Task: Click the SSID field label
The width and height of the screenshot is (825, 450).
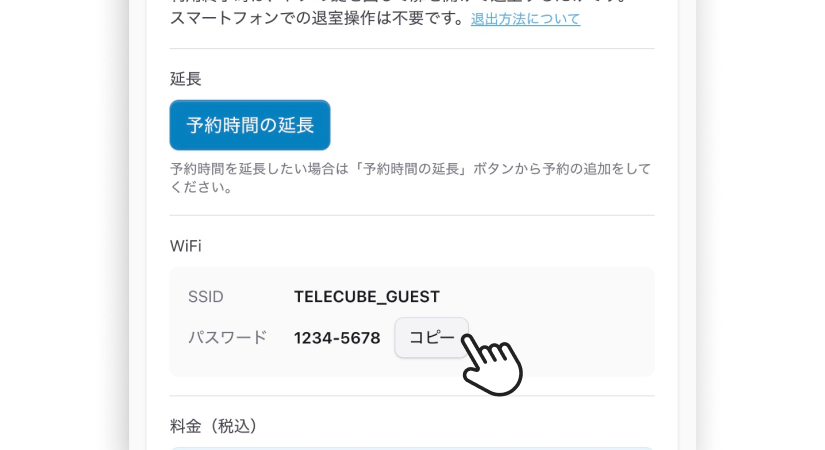Action: [x=206, y=297]
